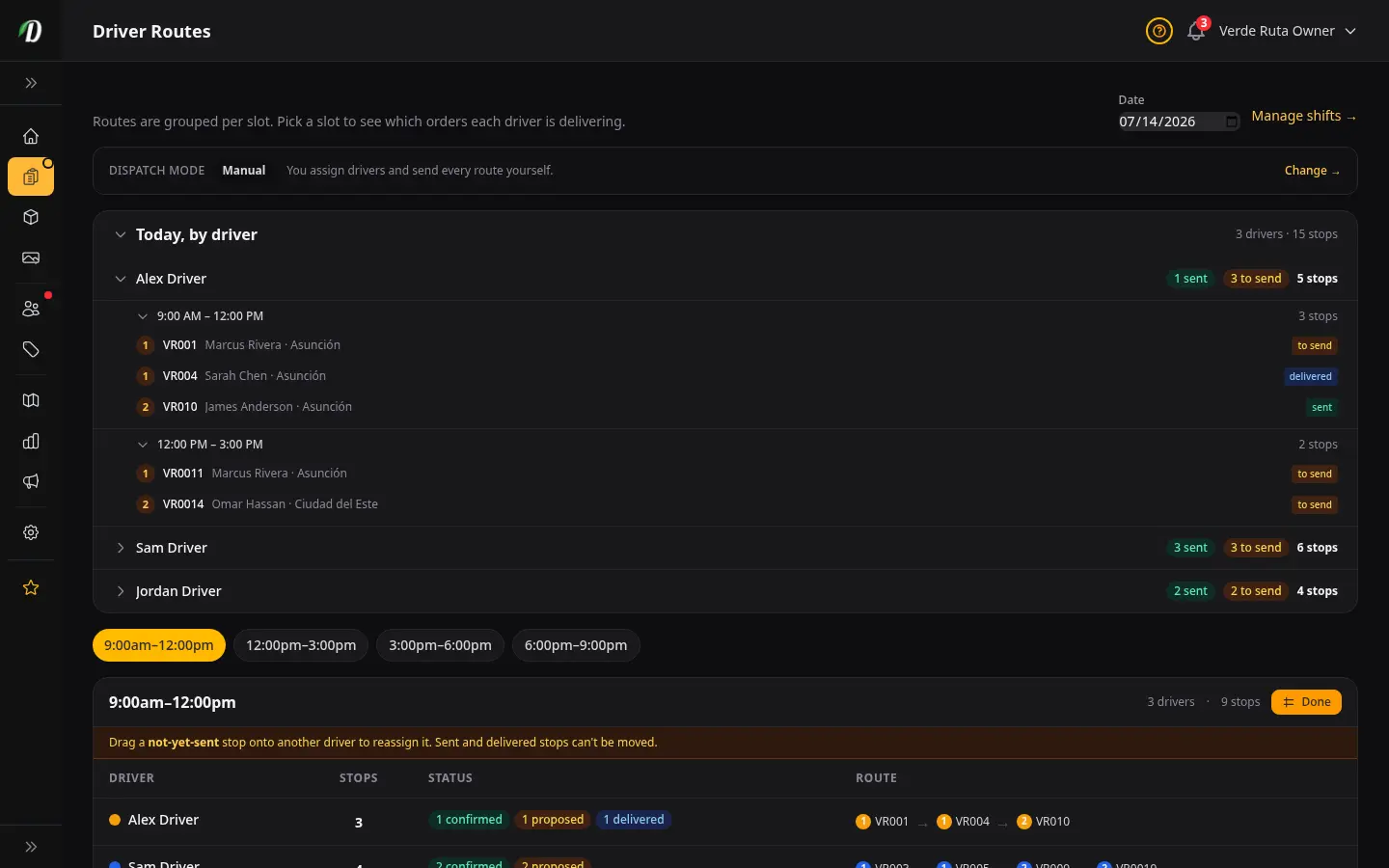Select the 3:00pm–6:00pm slot tab
Screen dimensions: 1389x868
click(x=440, y=645)
